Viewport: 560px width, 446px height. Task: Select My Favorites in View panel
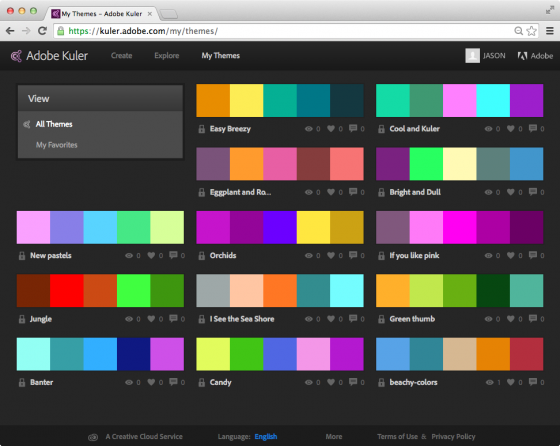click(x=56, y=145)
